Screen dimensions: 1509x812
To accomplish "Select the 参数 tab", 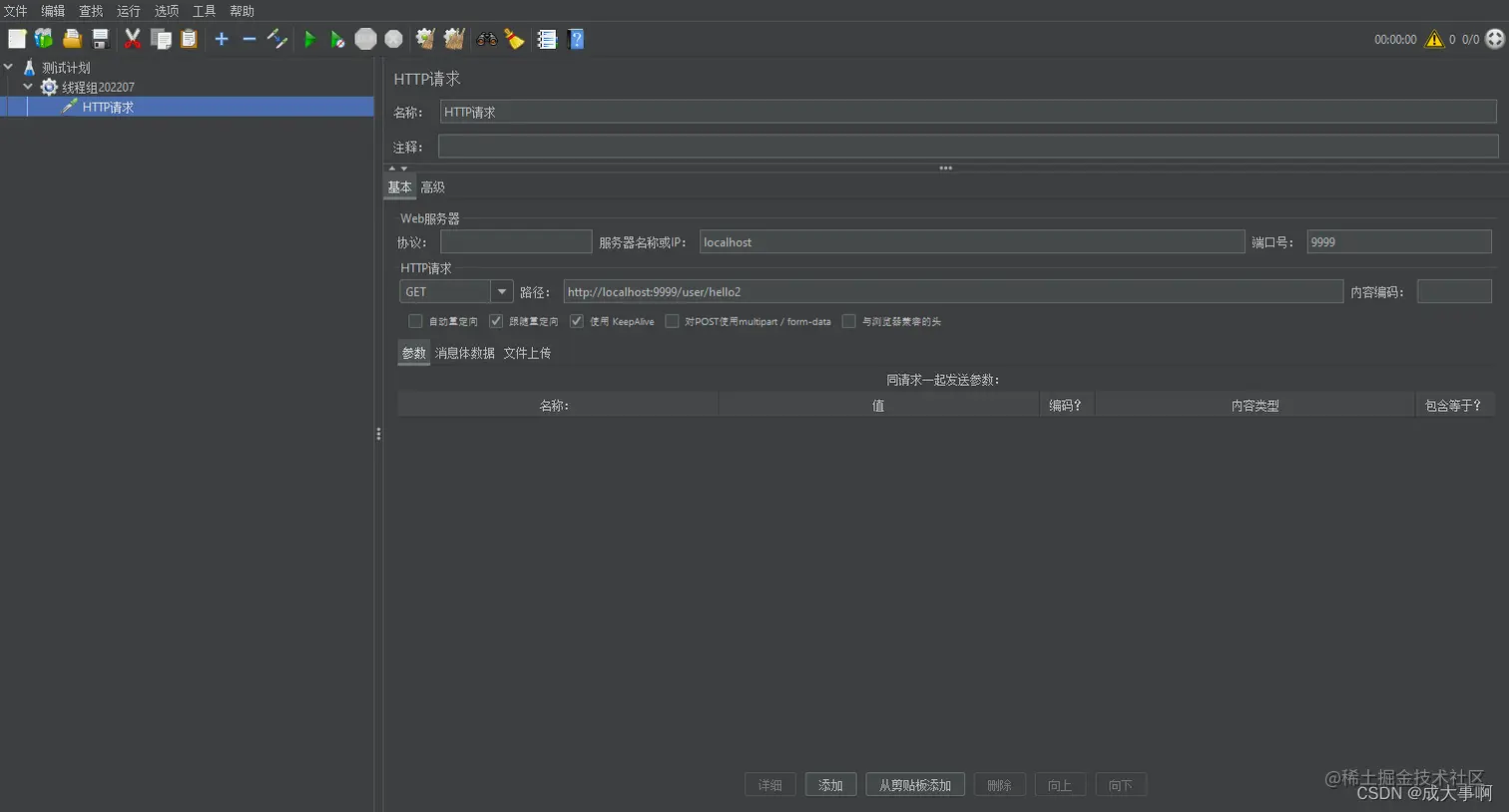I will click(413, 353).
